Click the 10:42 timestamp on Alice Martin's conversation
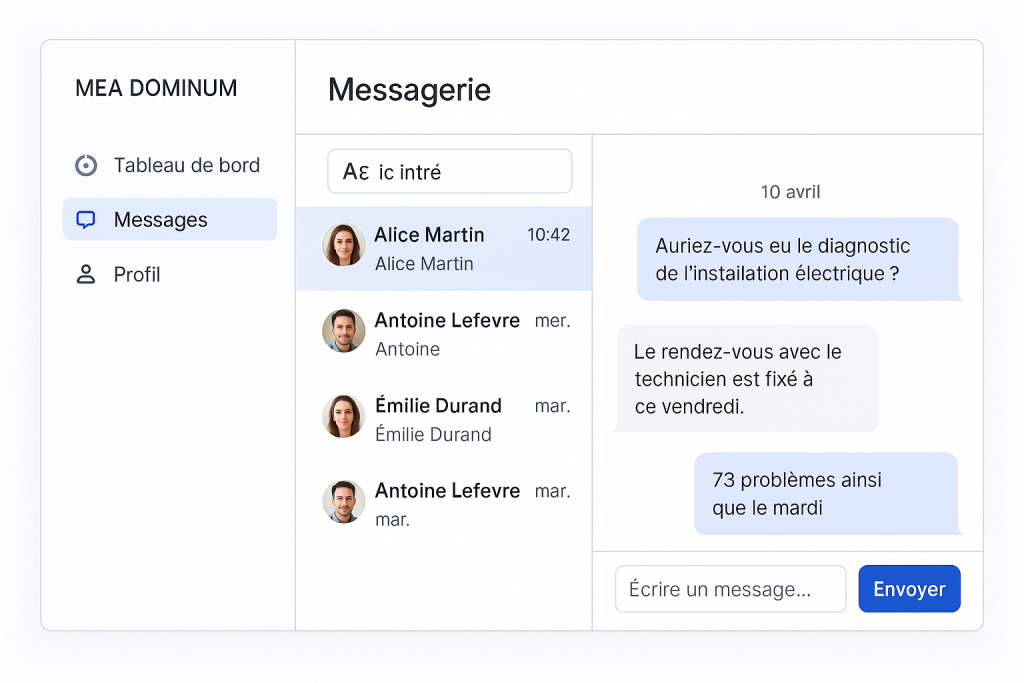 tap(548, 235)
